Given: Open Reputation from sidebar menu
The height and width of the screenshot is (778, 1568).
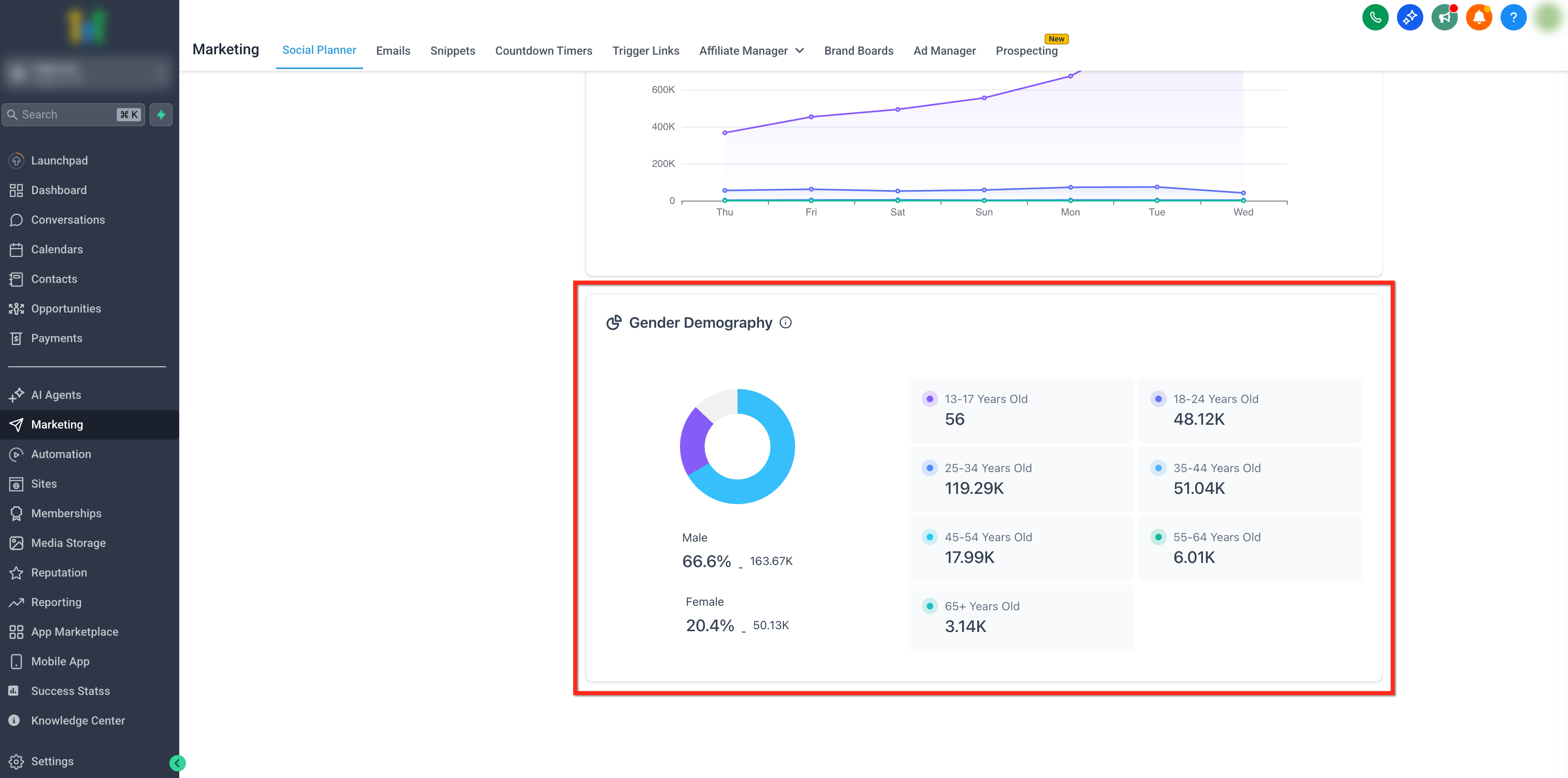Looking at the screenshot, I should (58, 572).
